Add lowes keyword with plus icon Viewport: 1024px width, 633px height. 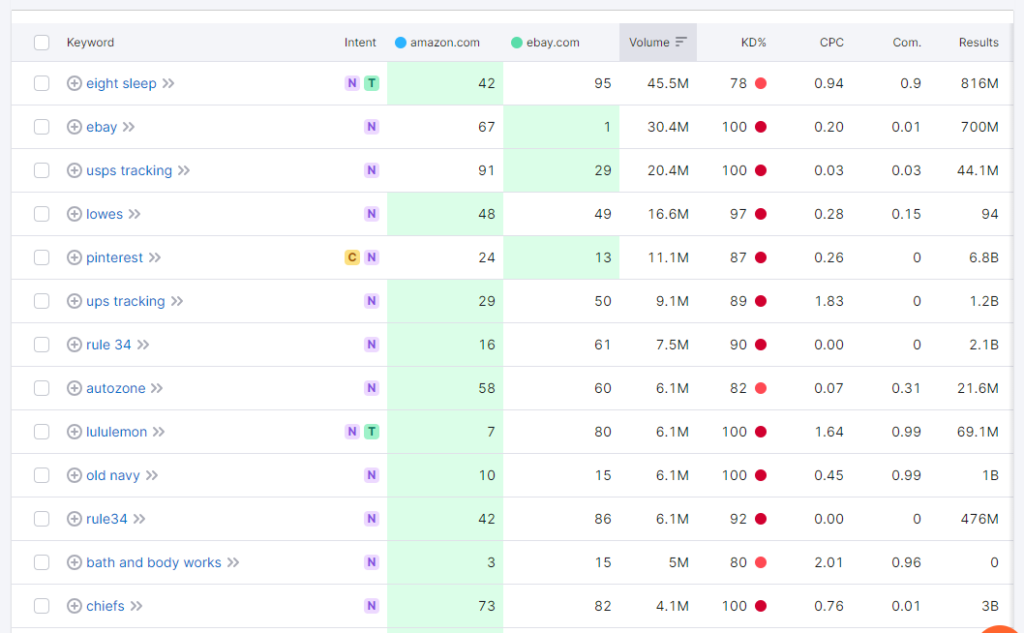[x=74, y=214]
